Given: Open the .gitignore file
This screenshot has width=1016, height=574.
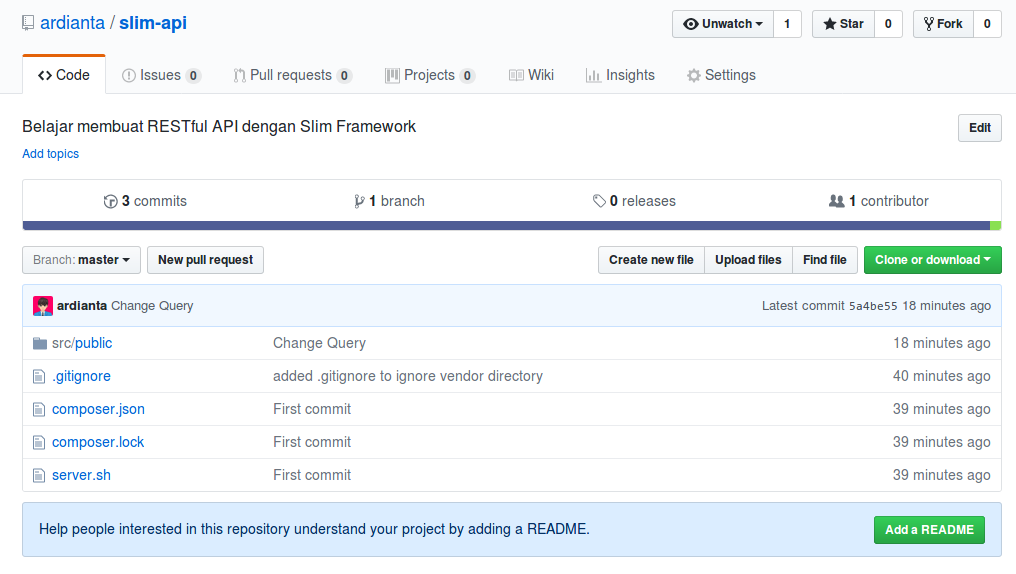Looking at the screenshot, I should click(x=81, y=376).
